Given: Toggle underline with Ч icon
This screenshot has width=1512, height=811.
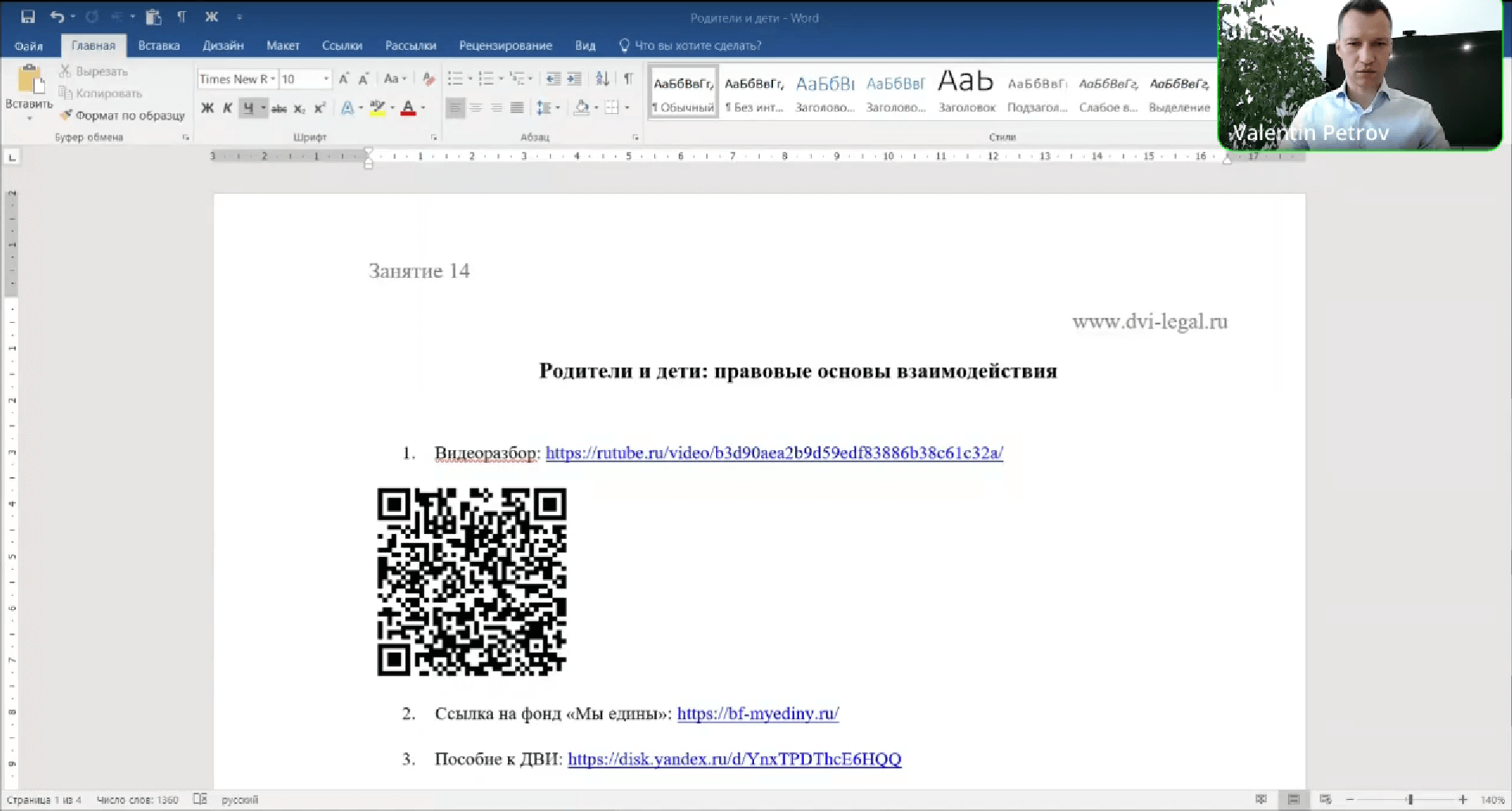Looking at the screenshot, I should [x=249, y=108].
